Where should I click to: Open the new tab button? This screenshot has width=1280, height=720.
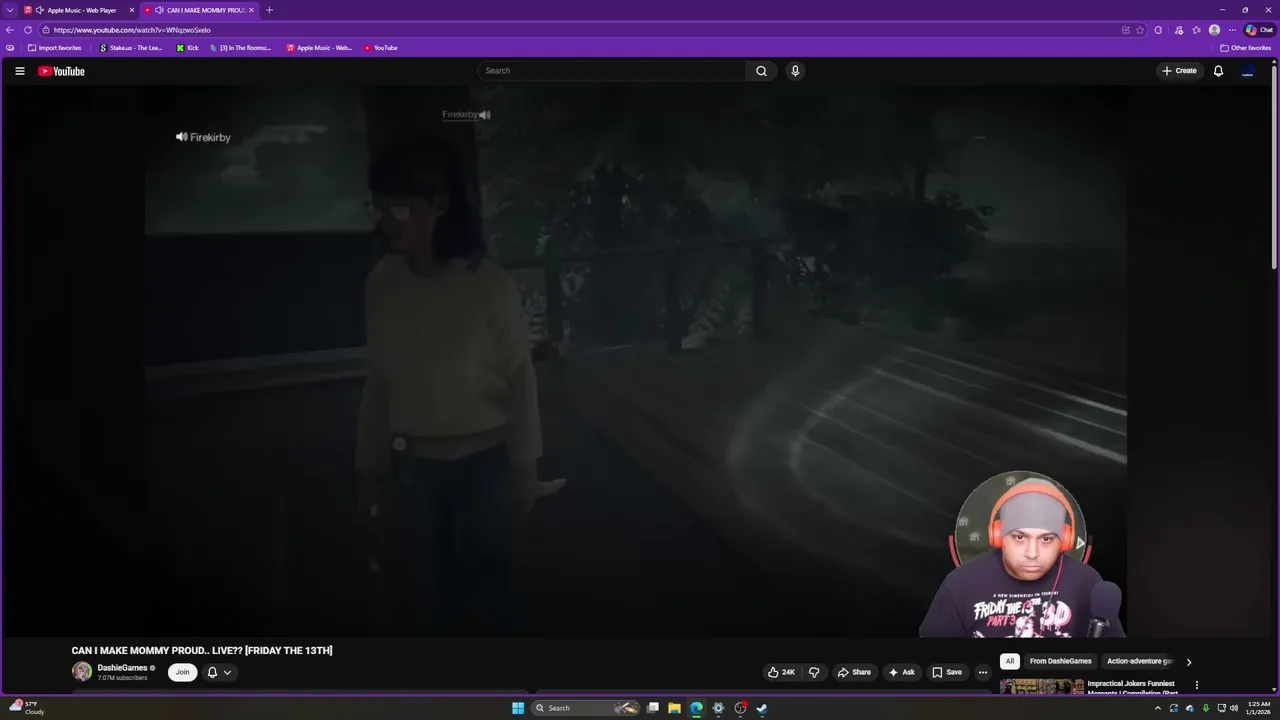click(269, 10)
